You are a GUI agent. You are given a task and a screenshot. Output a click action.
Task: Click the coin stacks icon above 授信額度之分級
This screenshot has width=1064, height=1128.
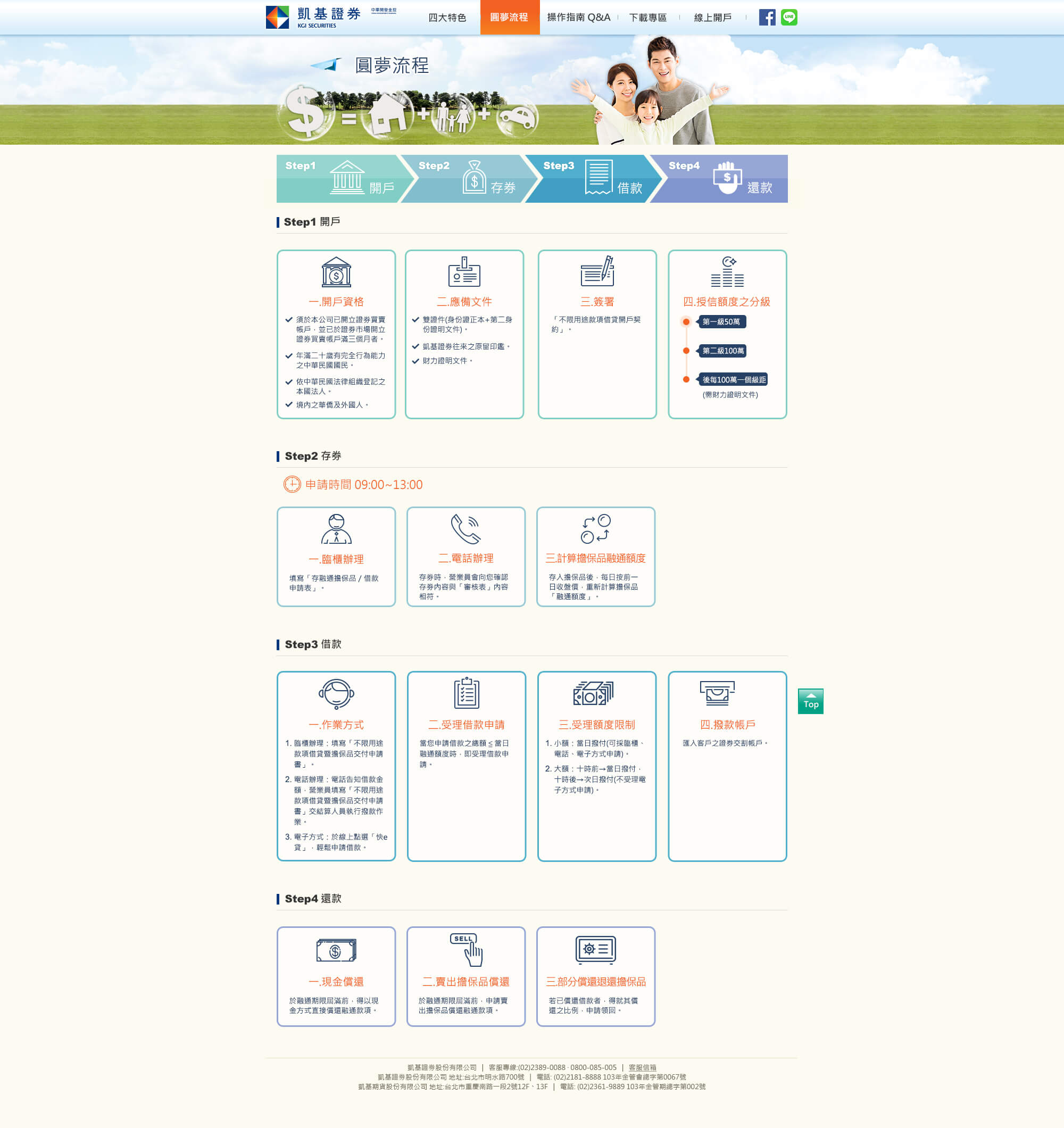727,271
